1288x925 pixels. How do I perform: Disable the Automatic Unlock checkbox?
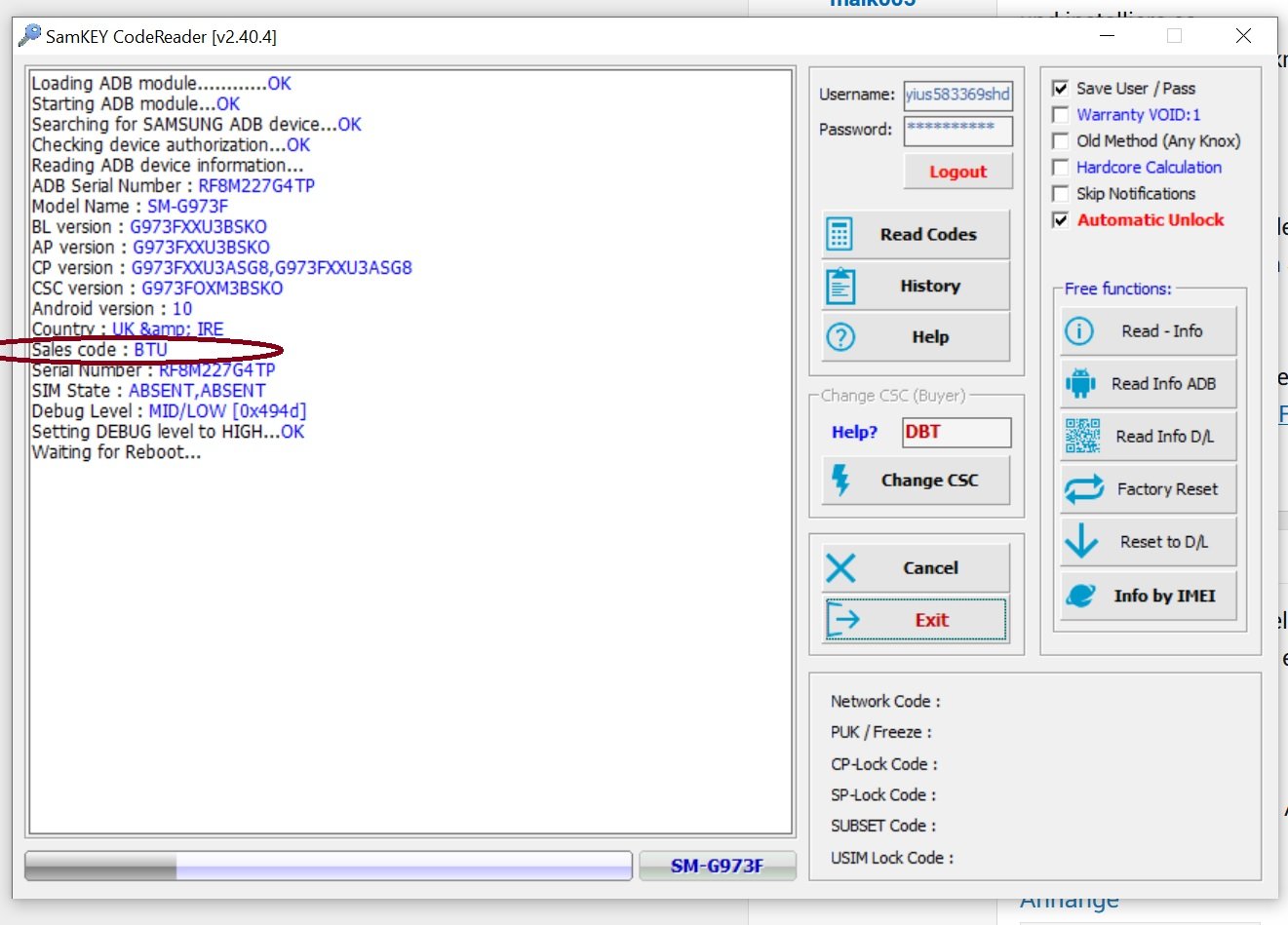click(x=1061, y=220)
